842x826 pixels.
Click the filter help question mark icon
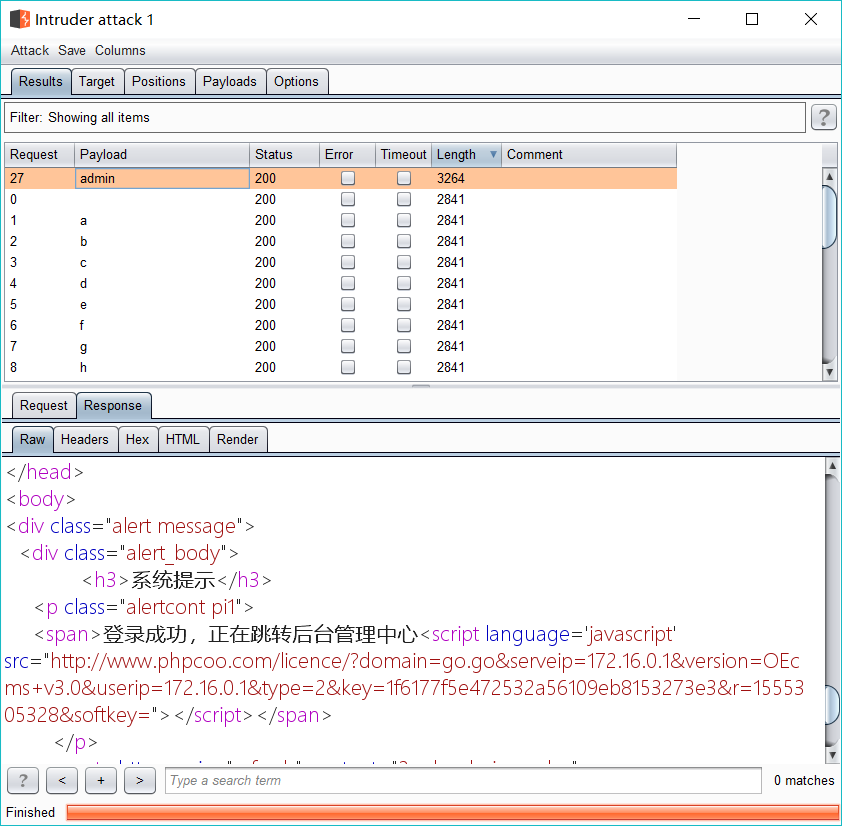coord(823,117)
